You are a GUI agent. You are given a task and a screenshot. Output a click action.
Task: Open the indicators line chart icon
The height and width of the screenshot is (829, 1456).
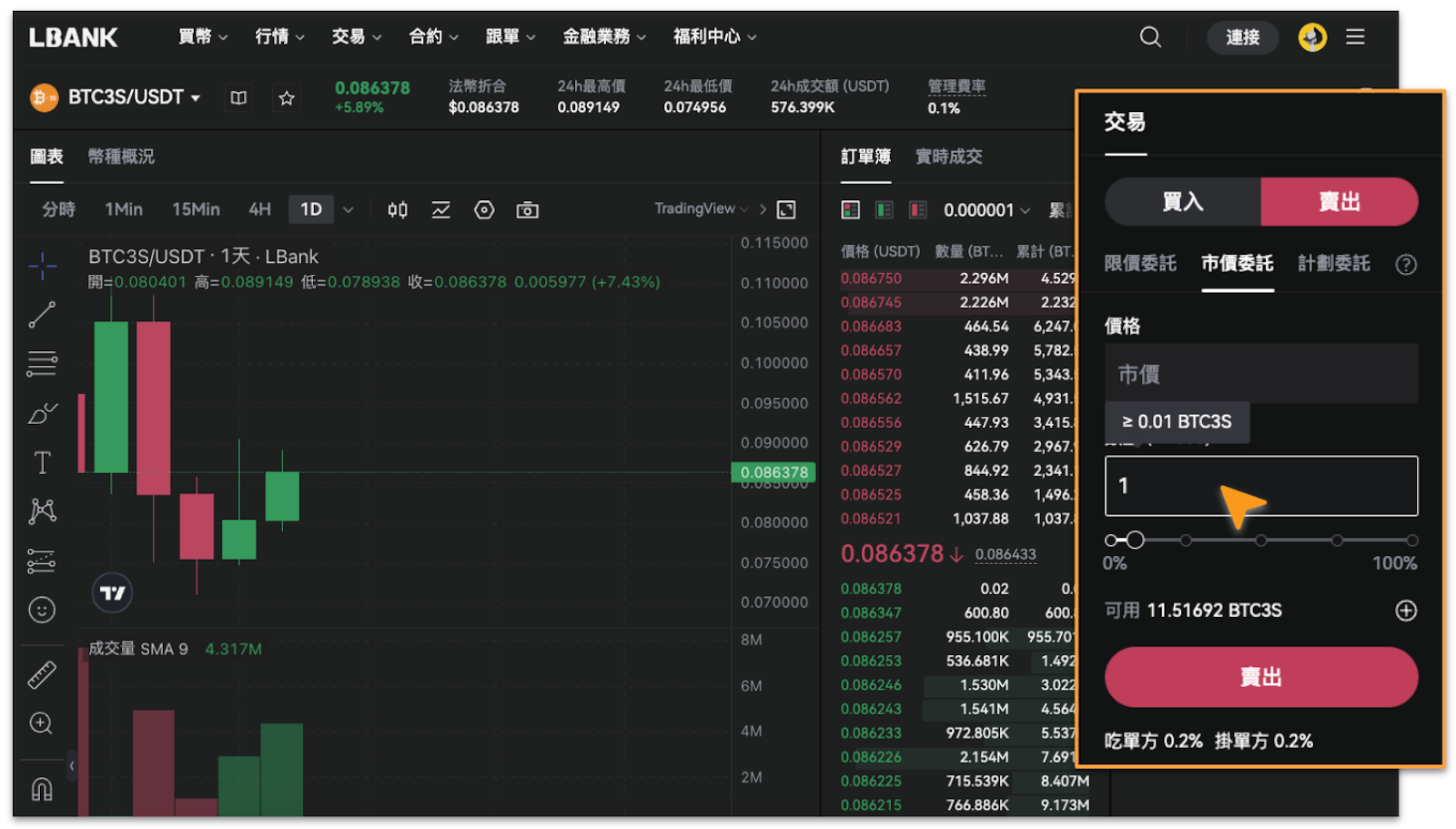click(441, 210)
